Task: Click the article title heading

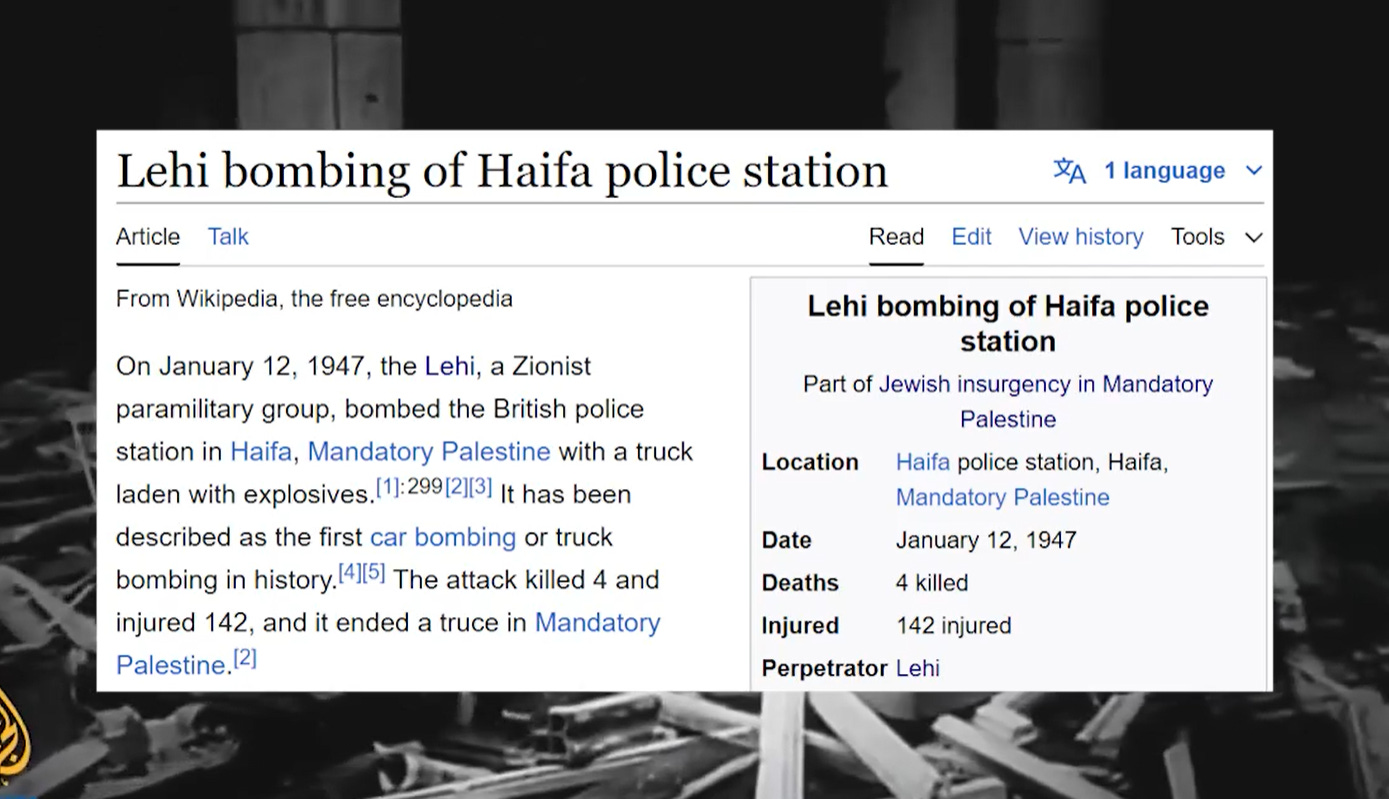Action: pyautogui.click(x=502, y=170)
